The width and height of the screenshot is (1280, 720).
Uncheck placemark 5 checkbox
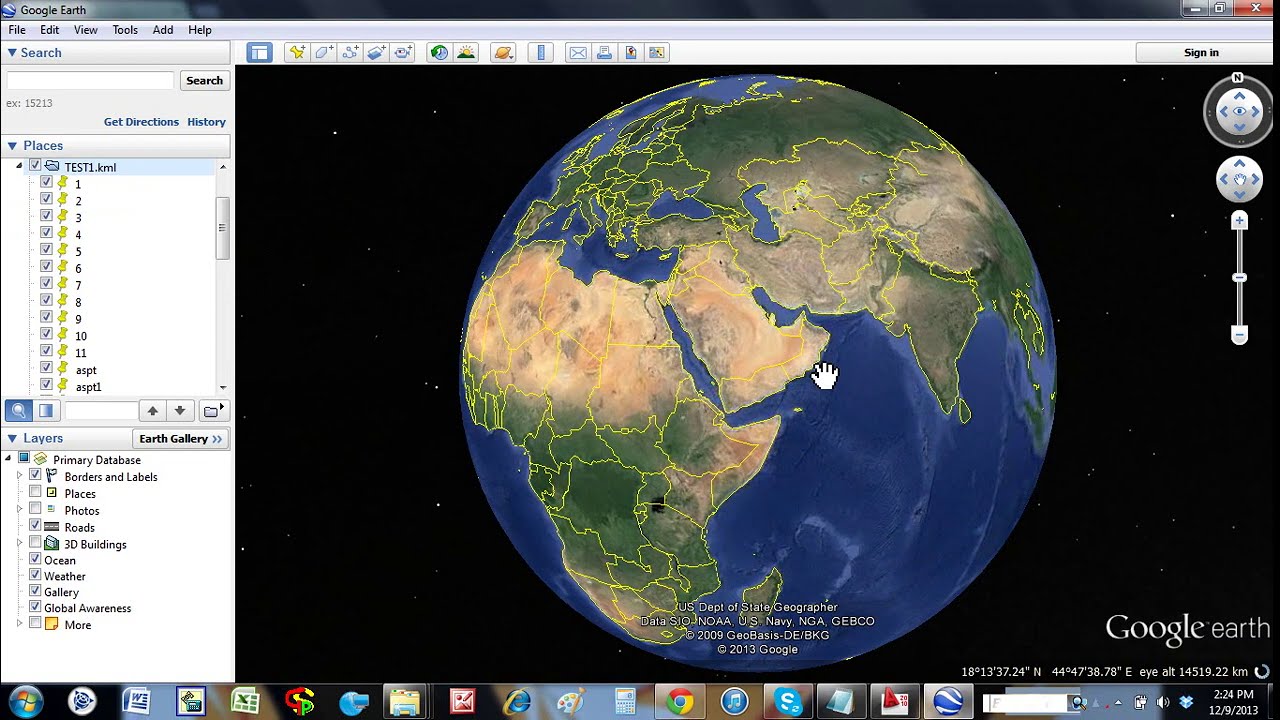(x=46, y=250)
